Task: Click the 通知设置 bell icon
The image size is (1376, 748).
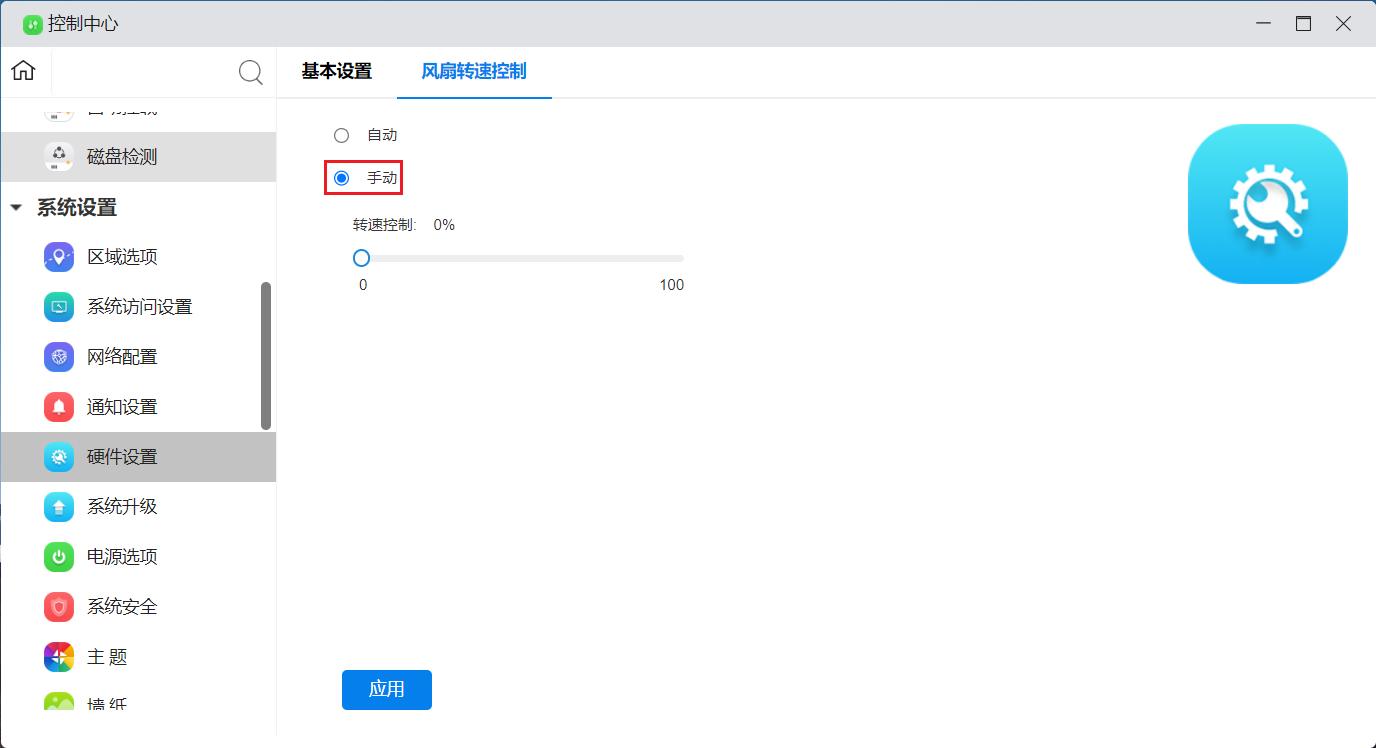Action: pos(59,407)
